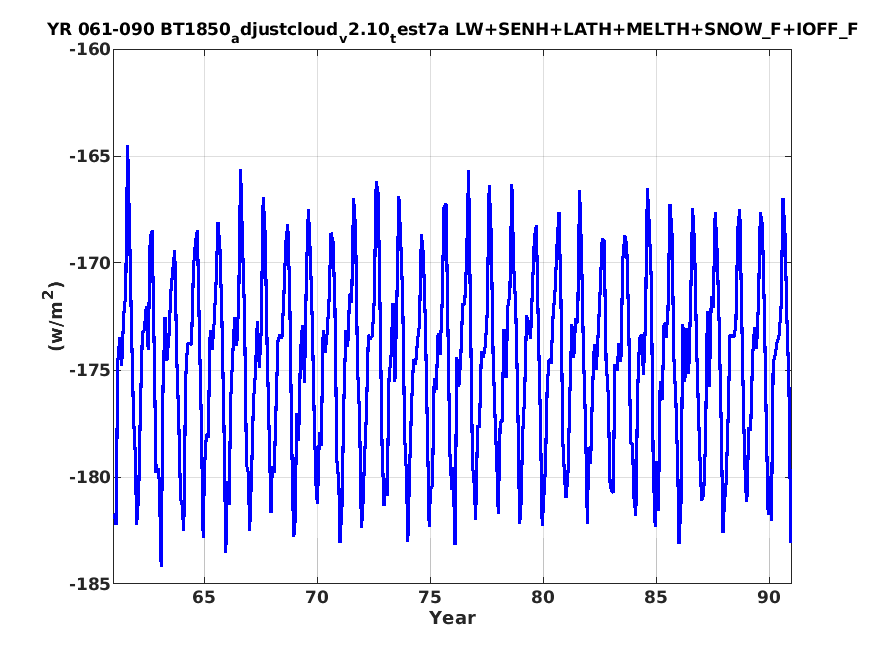Viewport: 875px width, 656px height.
Task: Select the 'Year' x-axis label
Action: click(452, 618)
